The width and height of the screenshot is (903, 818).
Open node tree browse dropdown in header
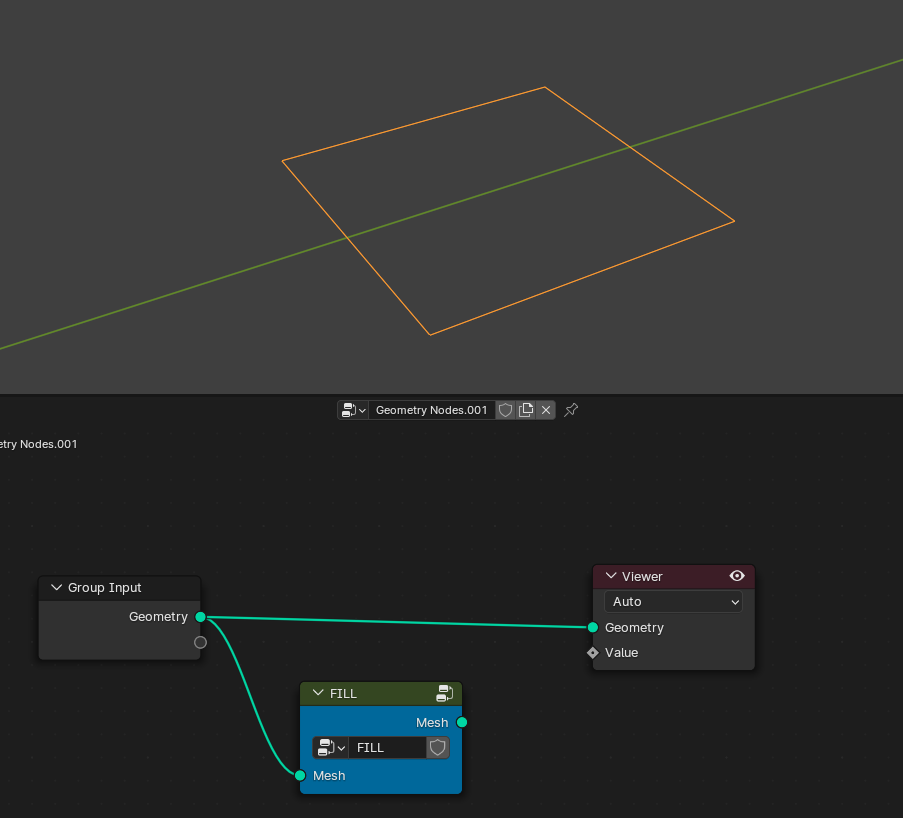coord(352,410)
